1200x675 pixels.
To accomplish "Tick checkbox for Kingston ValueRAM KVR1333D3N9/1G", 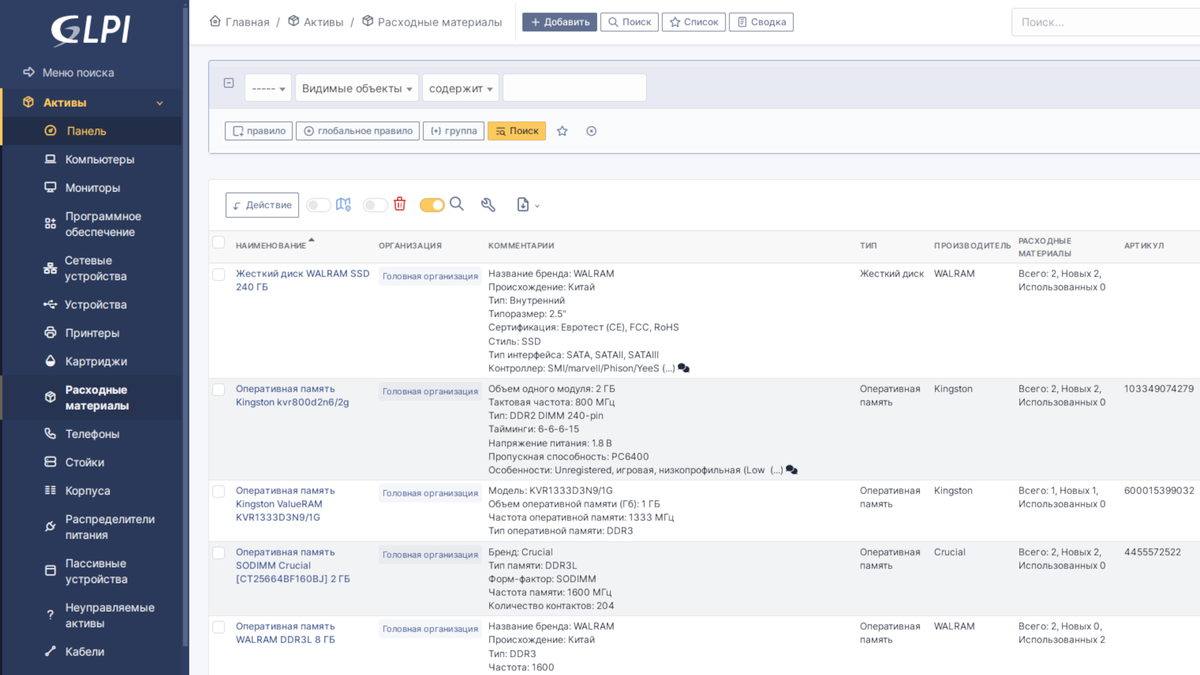I will point(218,492).
